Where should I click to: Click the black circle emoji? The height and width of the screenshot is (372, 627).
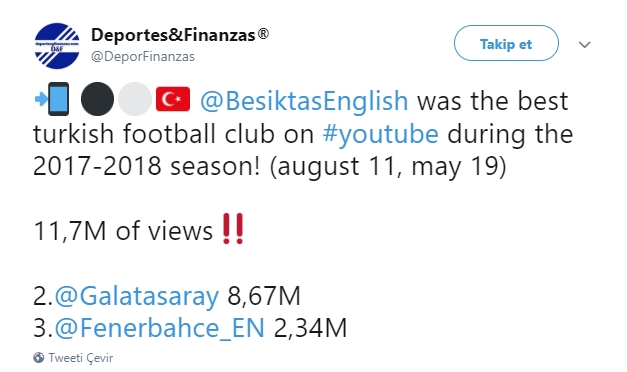(97, 99)
